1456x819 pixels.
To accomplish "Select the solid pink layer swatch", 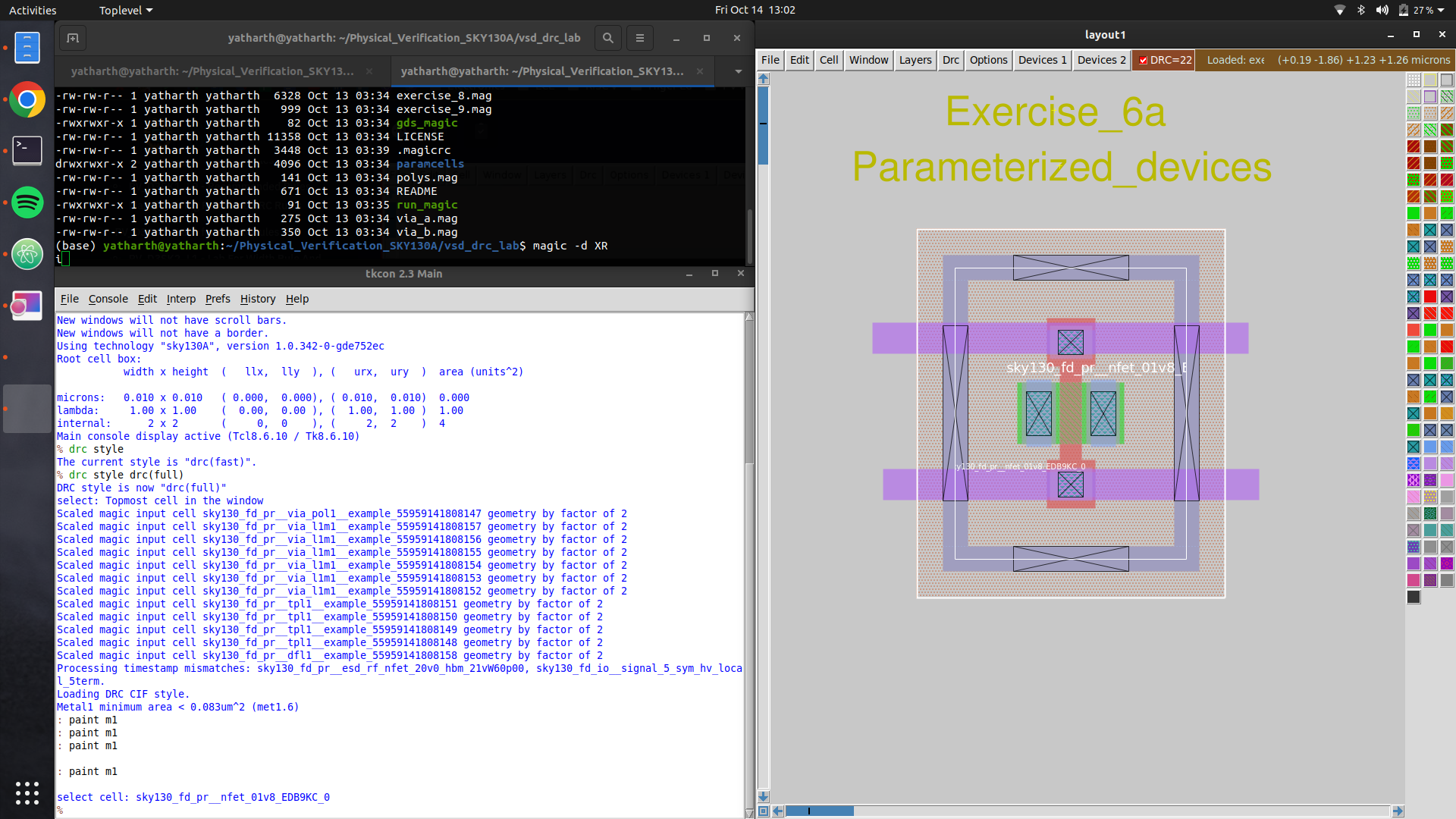I will click(1447, 480).
